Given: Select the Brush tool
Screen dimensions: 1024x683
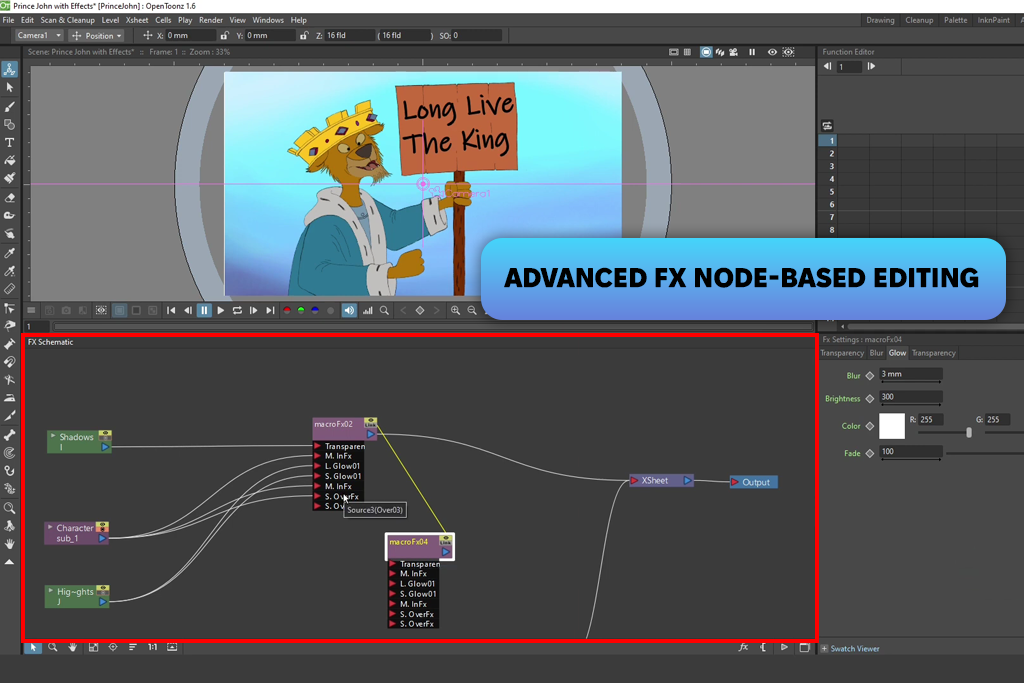Looking at the screenshot, I should tap(10, 106).
